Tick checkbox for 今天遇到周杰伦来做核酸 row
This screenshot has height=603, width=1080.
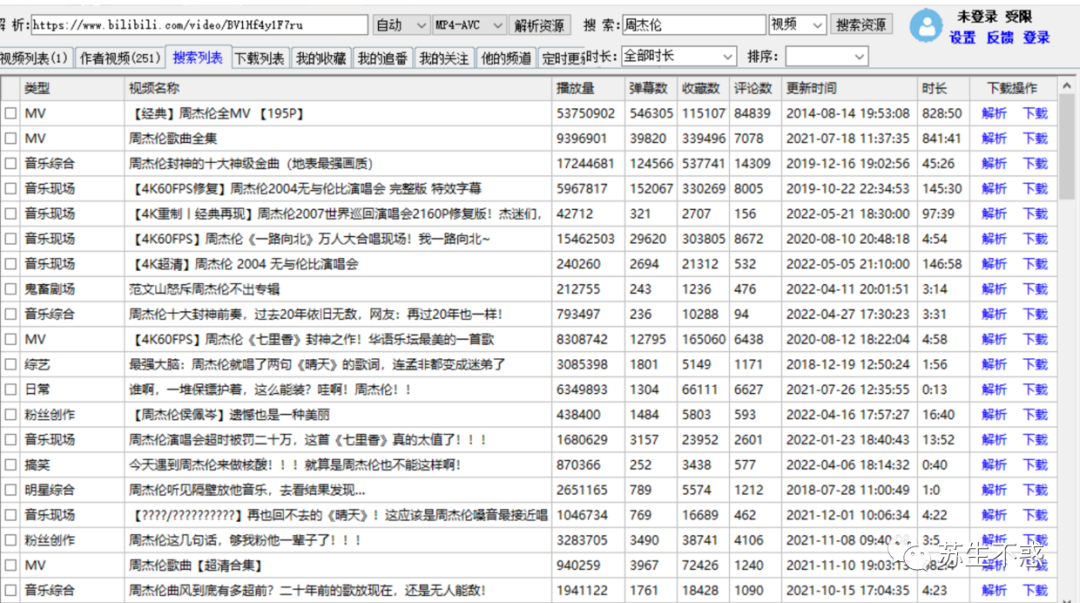[10, 465]
